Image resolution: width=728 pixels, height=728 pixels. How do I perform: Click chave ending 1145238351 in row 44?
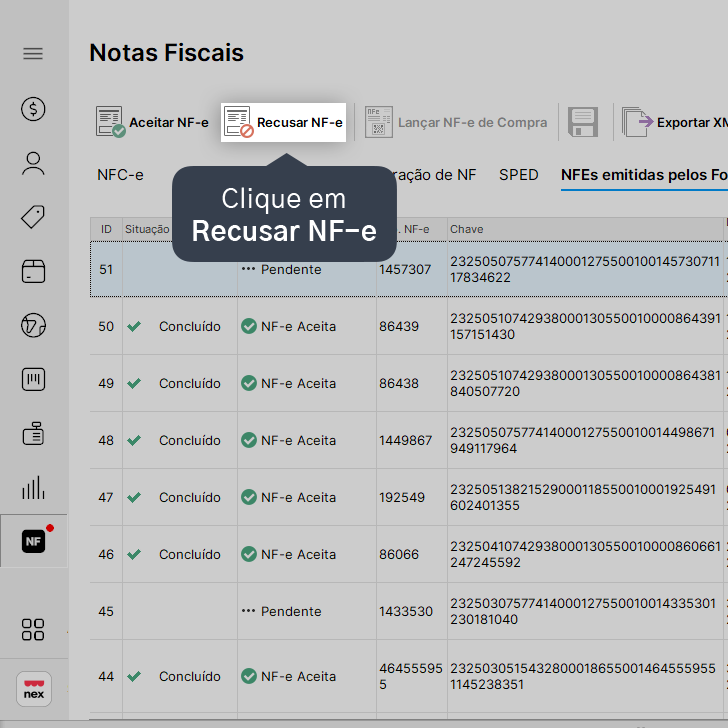point(583,676)
